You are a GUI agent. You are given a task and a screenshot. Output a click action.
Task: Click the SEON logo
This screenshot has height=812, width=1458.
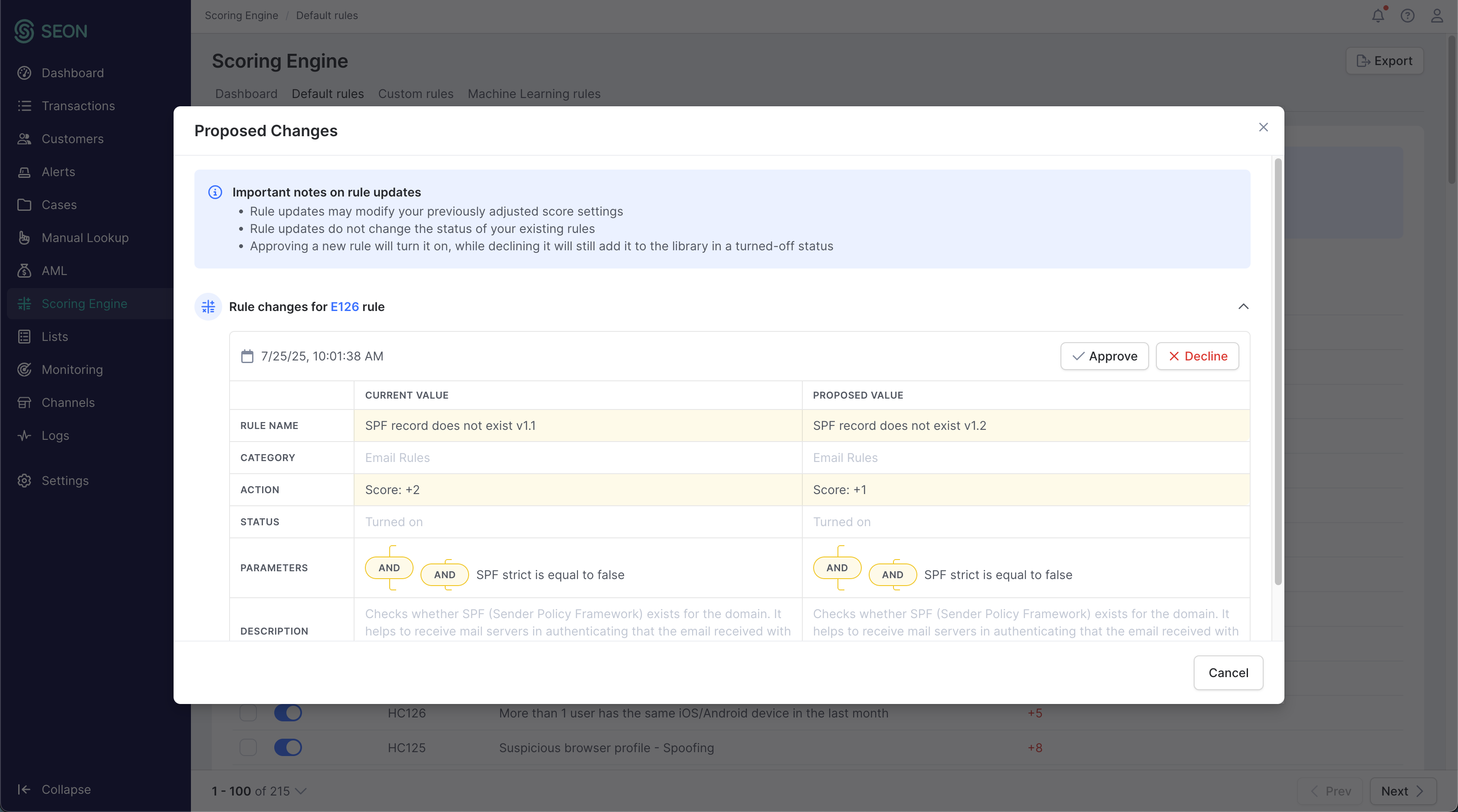[x=51, y=31]
